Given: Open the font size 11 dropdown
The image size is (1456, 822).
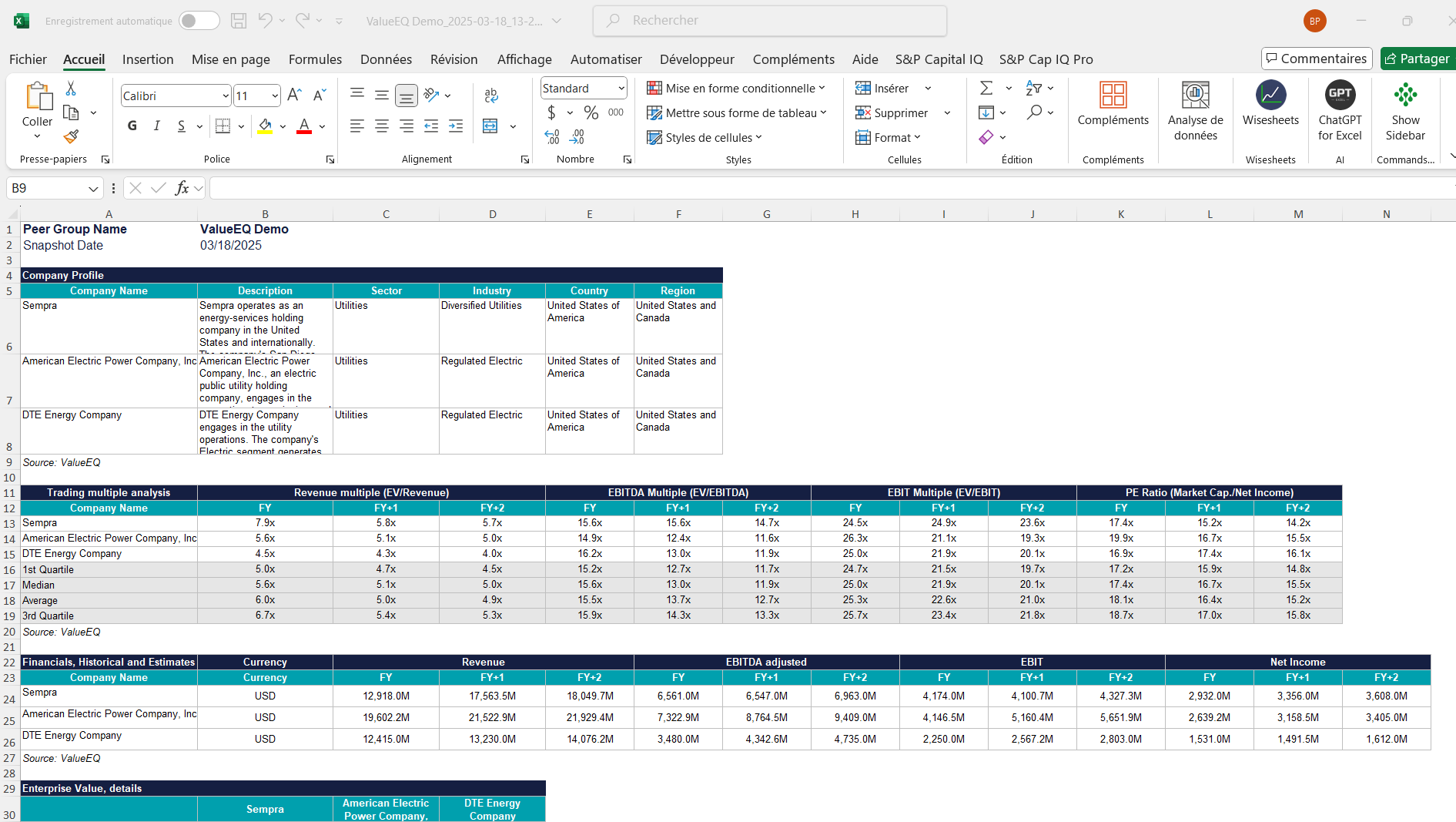Looking at the screenshot, I should (275, 96).
